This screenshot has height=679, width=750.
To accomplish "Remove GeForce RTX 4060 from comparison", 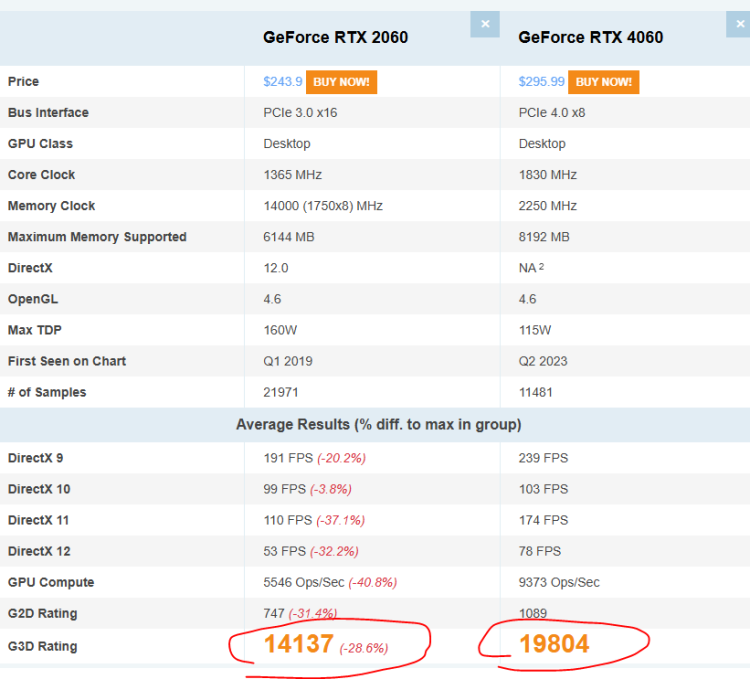I will [739, 24].
